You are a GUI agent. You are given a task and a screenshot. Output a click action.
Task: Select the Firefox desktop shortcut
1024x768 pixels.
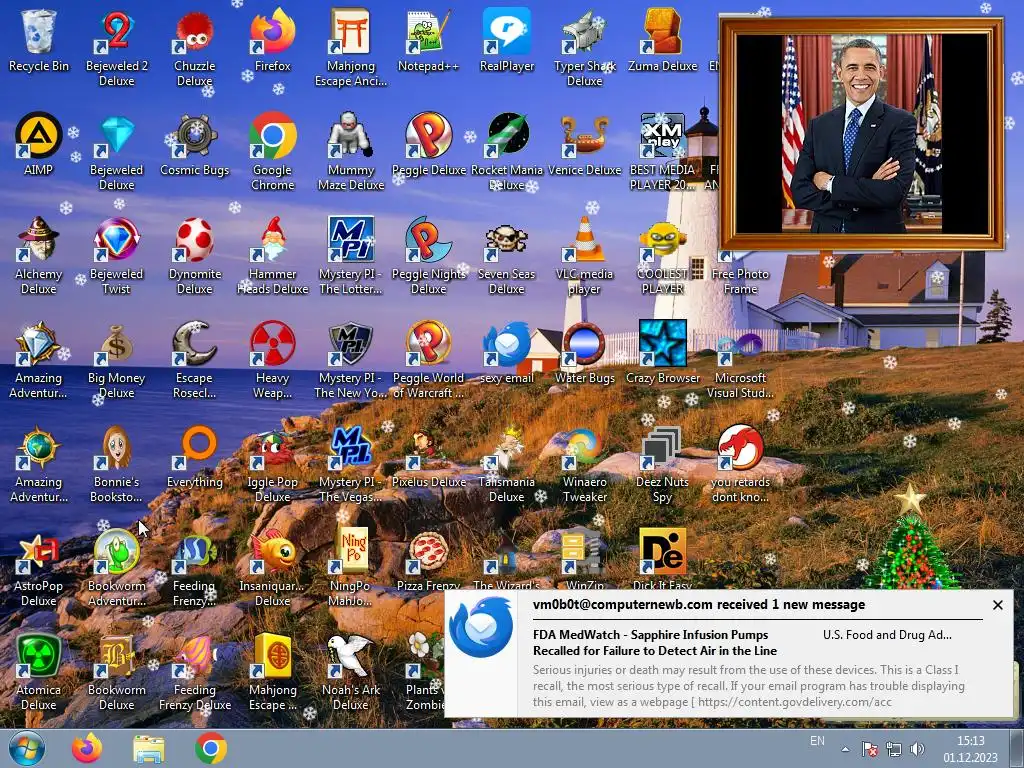click(272, 40)
